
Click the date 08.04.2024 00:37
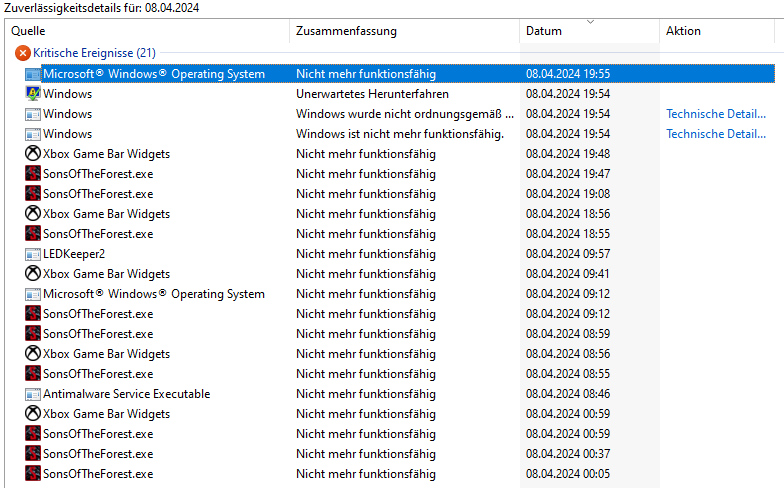tap(568, 454)
